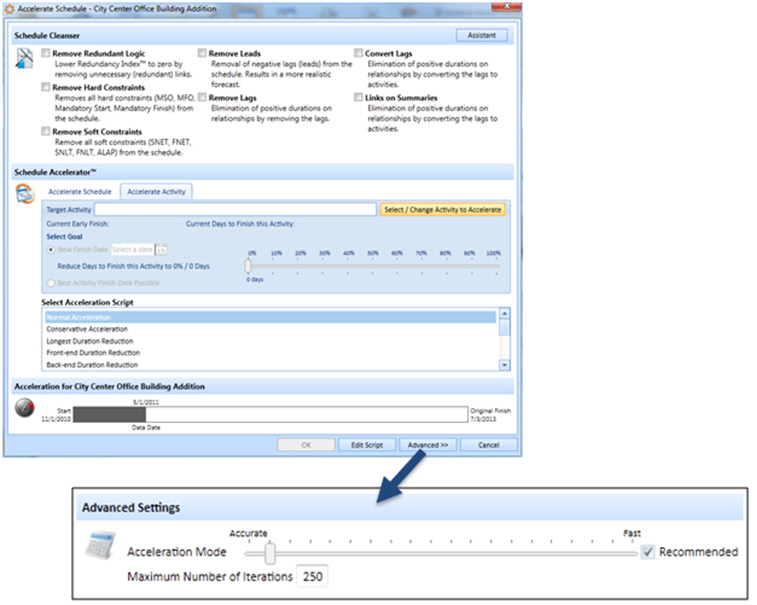
Task: Click Select / Change Activity to Accelerate
Action: click(443, 210)
